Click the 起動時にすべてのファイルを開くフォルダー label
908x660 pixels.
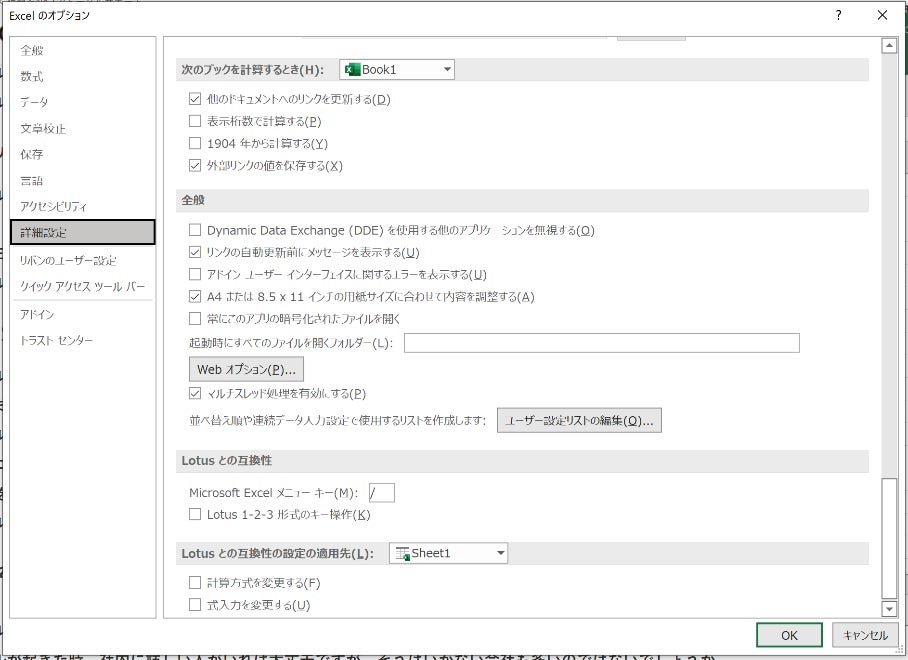pos(291,343)
